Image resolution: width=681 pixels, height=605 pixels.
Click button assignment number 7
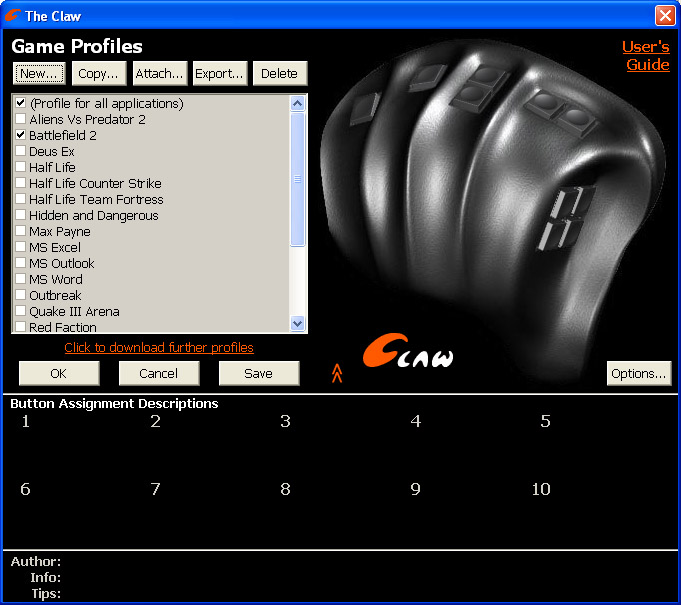[155, 489]
